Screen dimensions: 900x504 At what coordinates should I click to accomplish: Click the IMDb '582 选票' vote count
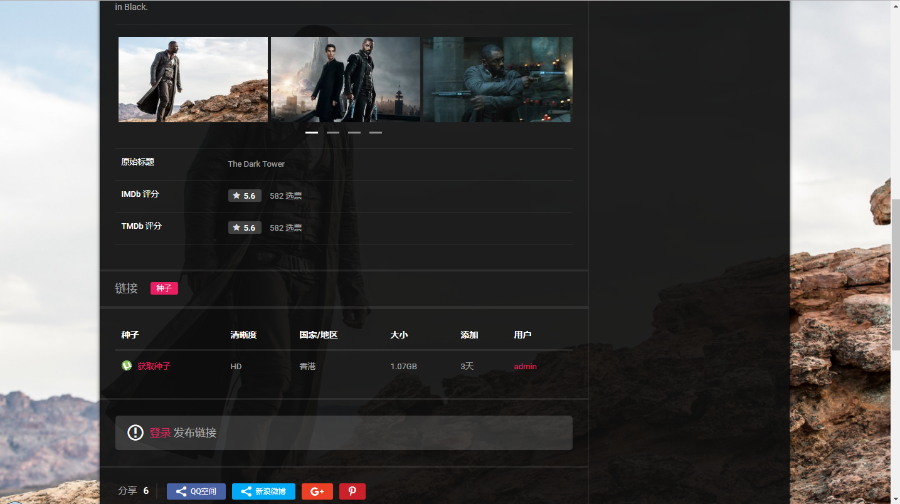tap(285, 196)
